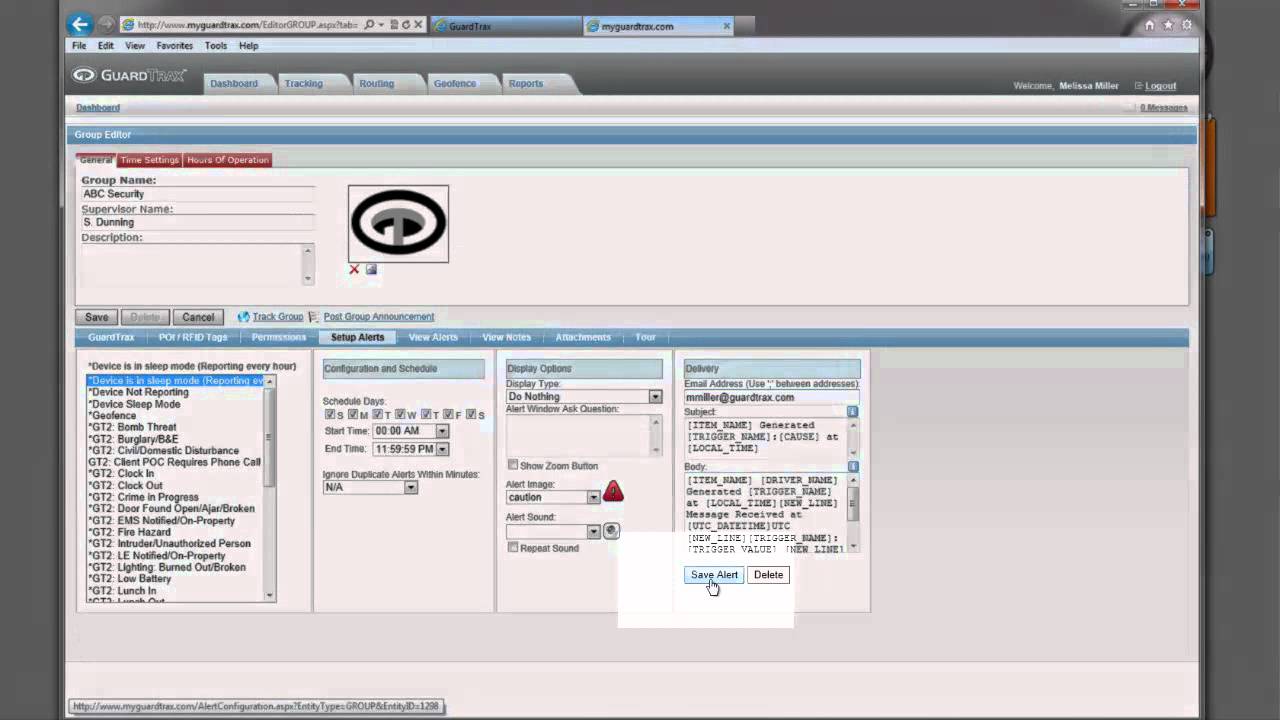Click the group Save button
Screen dimensions: 1280x720
pyautogui.click(x=96, y=317)
